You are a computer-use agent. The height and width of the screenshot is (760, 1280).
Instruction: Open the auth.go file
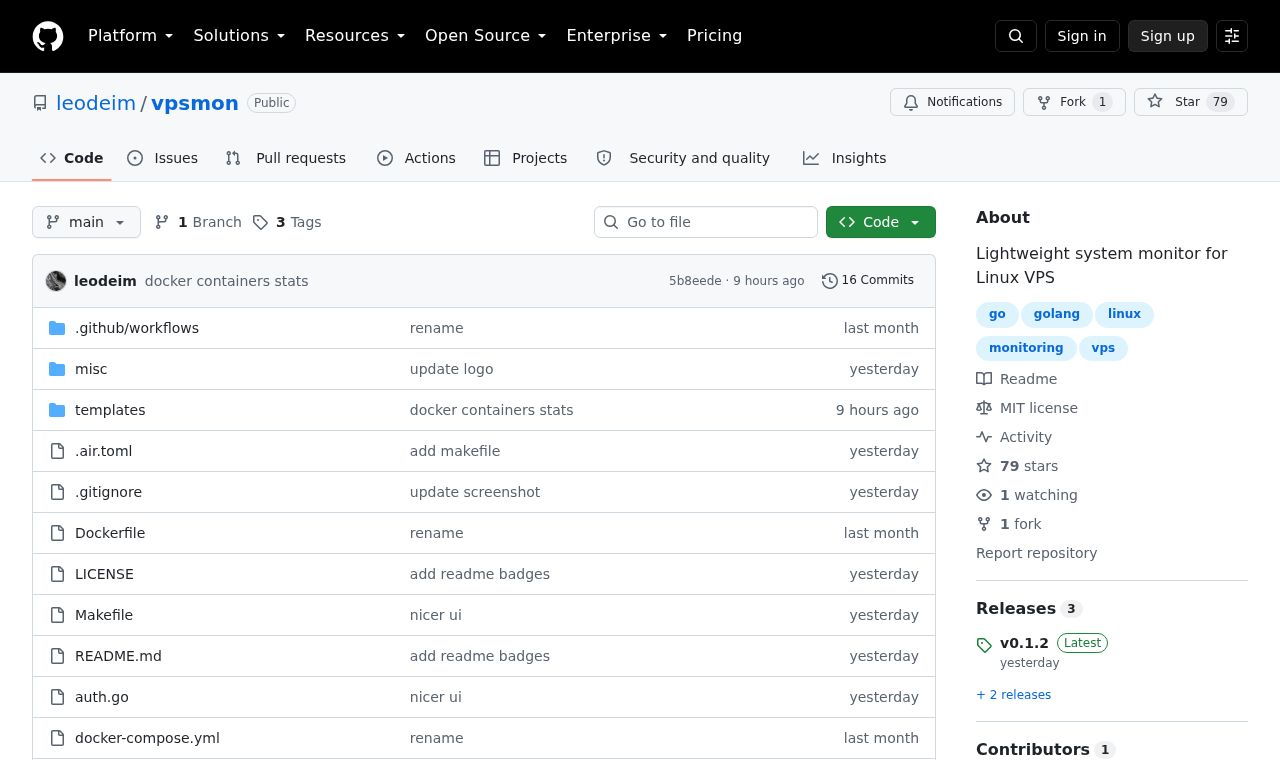pos(102,697)
